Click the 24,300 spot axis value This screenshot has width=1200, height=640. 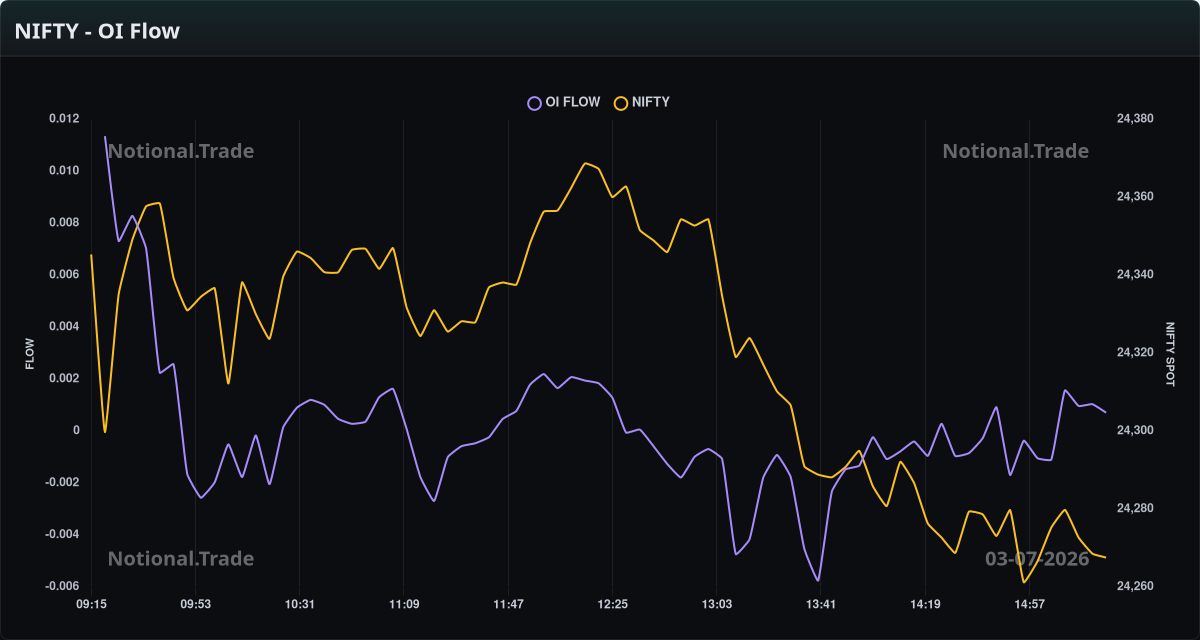point(1135,430)
